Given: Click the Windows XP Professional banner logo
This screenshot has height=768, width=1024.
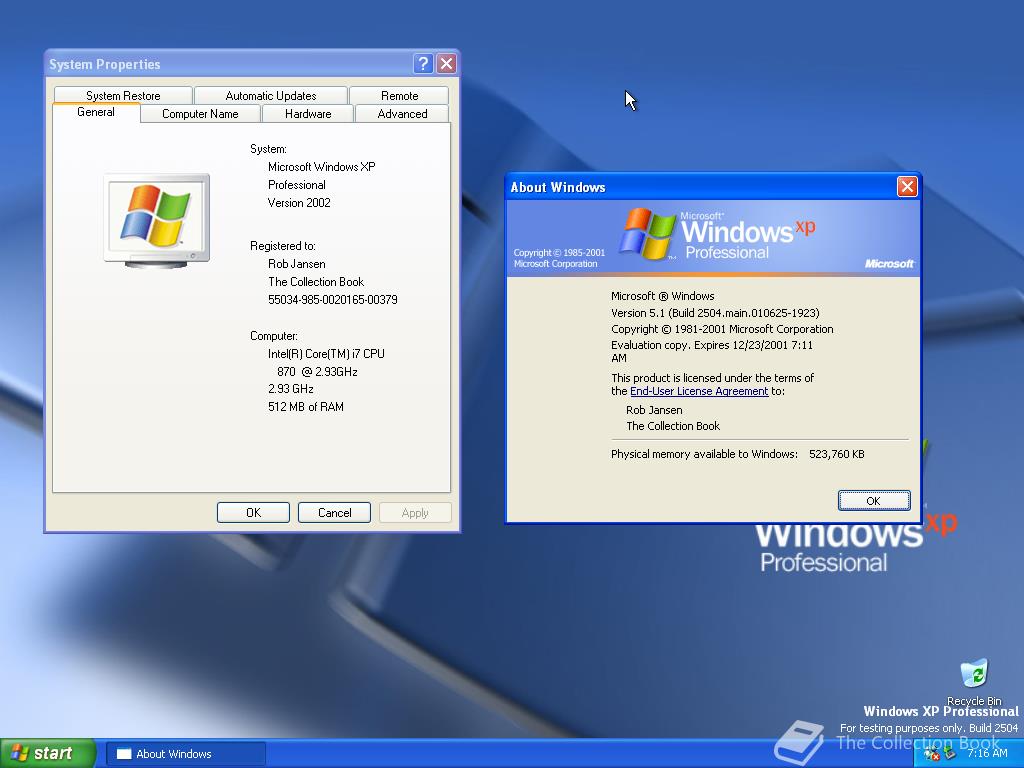Looking at the screenshot, I should (x=717, y=235).
